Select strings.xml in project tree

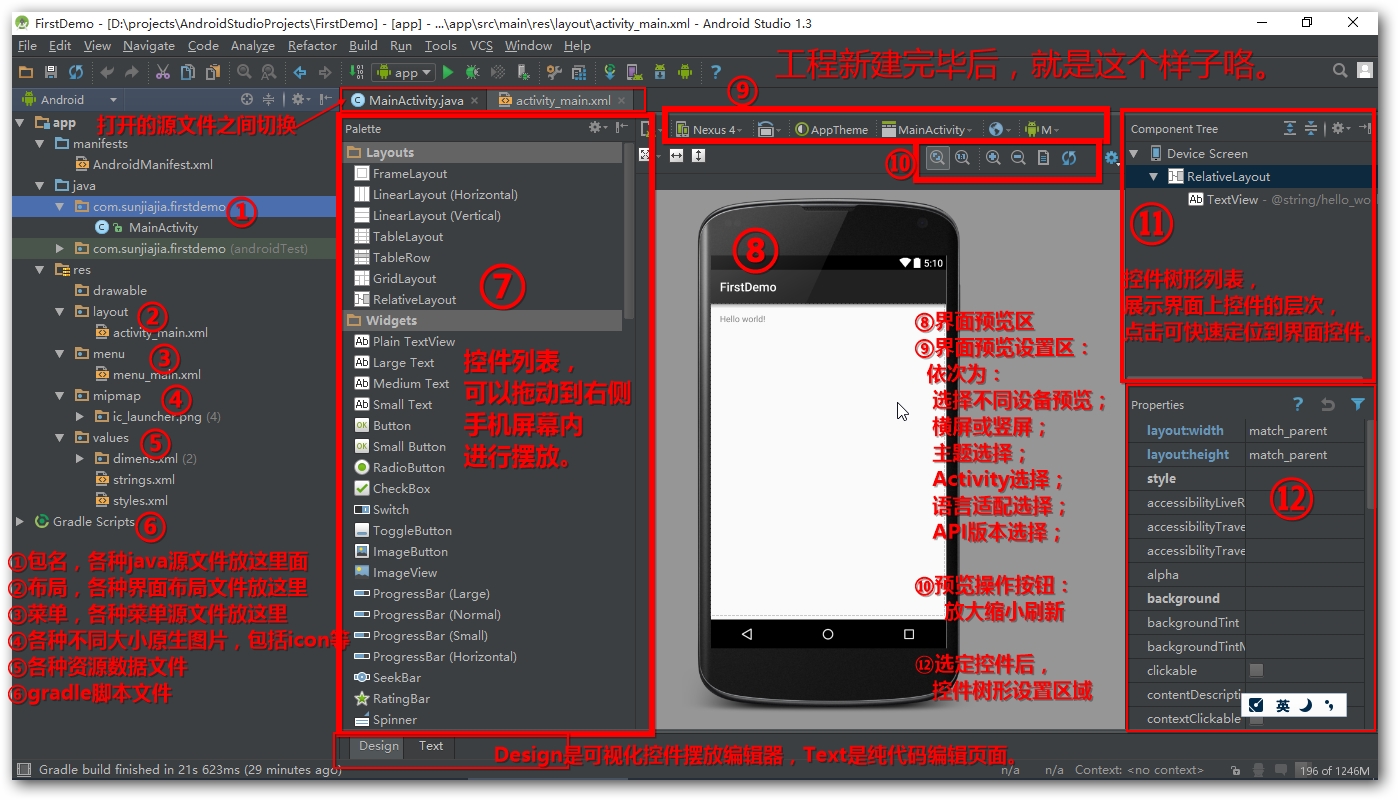(x=144, y=479)
